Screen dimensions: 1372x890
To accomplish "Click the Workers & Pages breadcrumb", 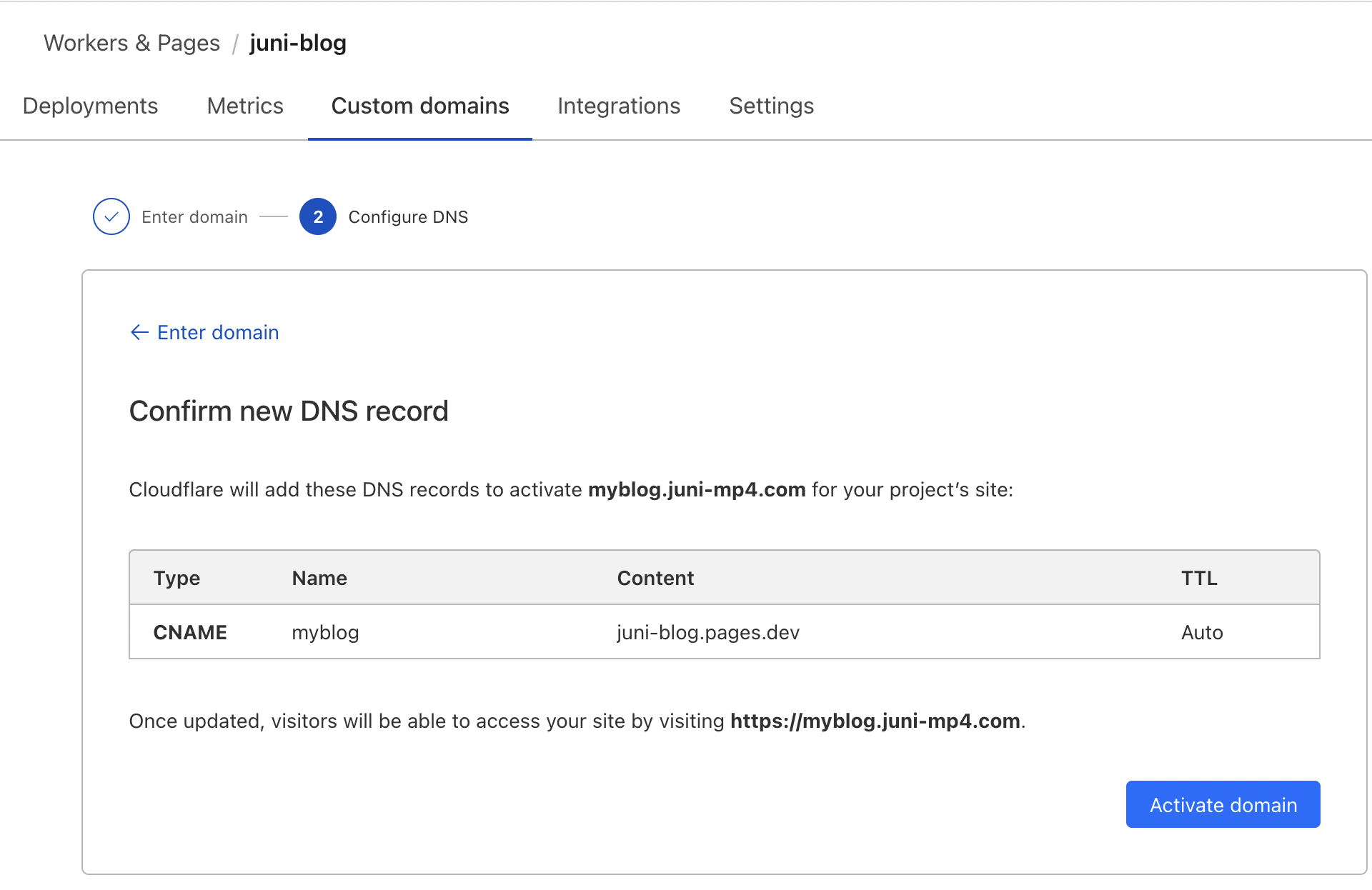I will tap(131, 43).
